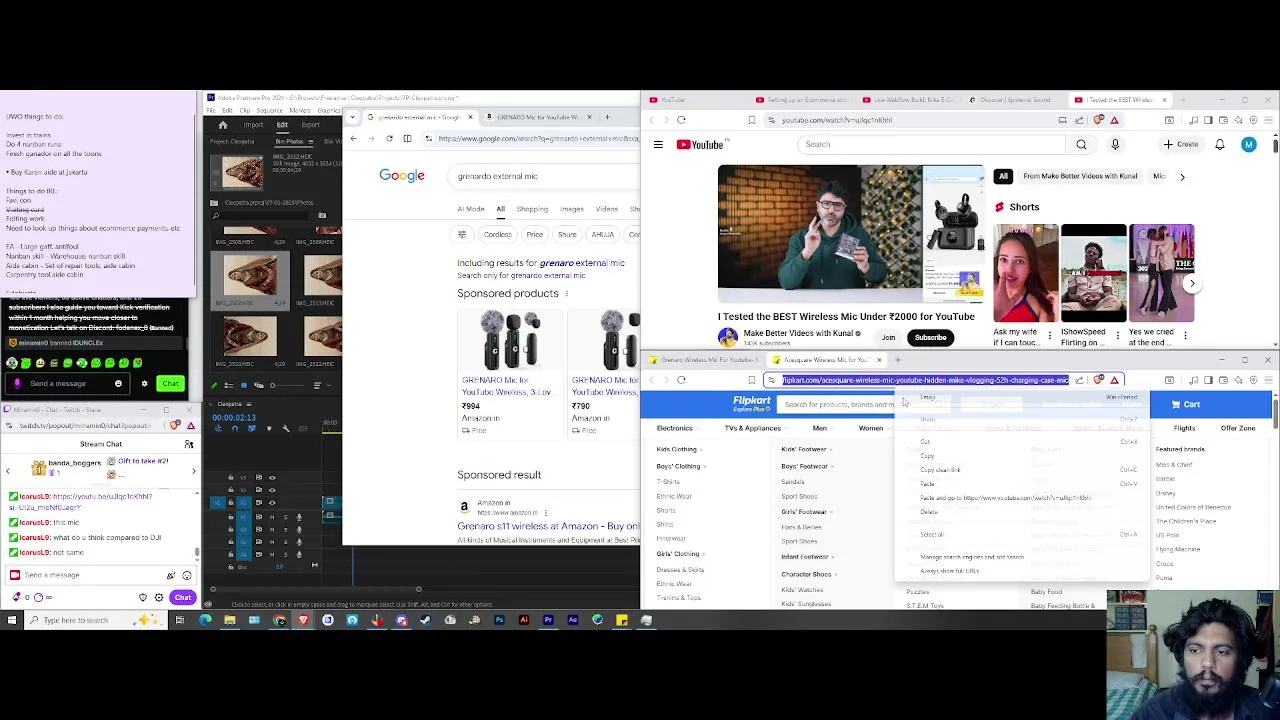Viewport: 1280px width, 720px height.
Task: Solo the A1 audio track
Action: (284, 517)
